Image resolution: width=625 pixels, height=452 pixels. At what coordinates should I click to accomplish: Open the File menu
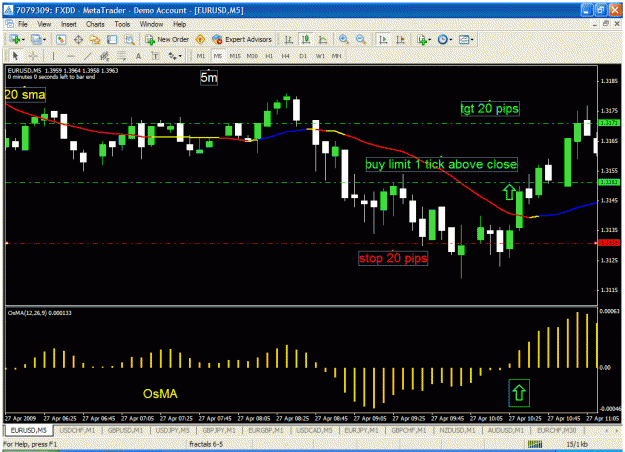pos(23,24)
